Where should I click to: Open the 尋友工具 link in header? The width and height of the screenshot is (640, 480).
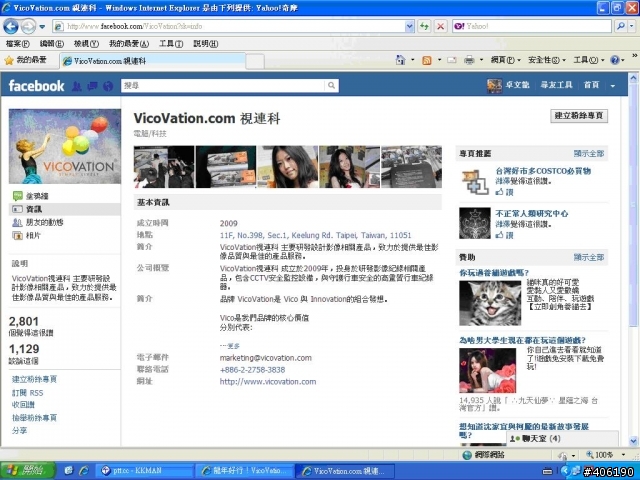pyautogui.click(x=556, y=85)
